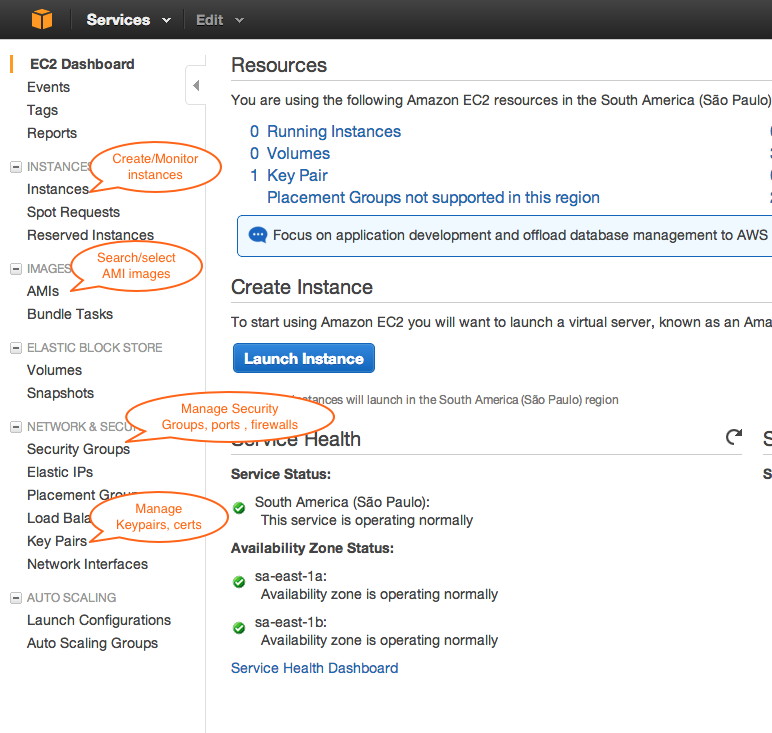The height and width of the screenshot is (733, 772).
Task: Open the Service Health Dashboard link
Action: (315, 668)
